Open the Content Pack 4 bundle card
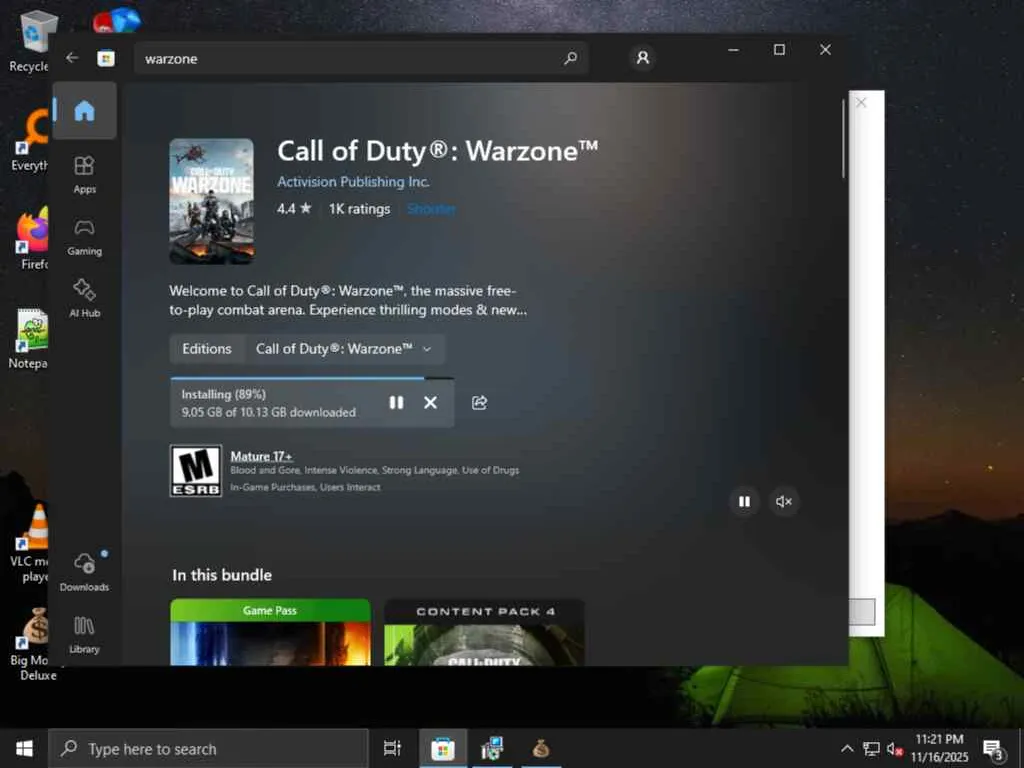 485,632
